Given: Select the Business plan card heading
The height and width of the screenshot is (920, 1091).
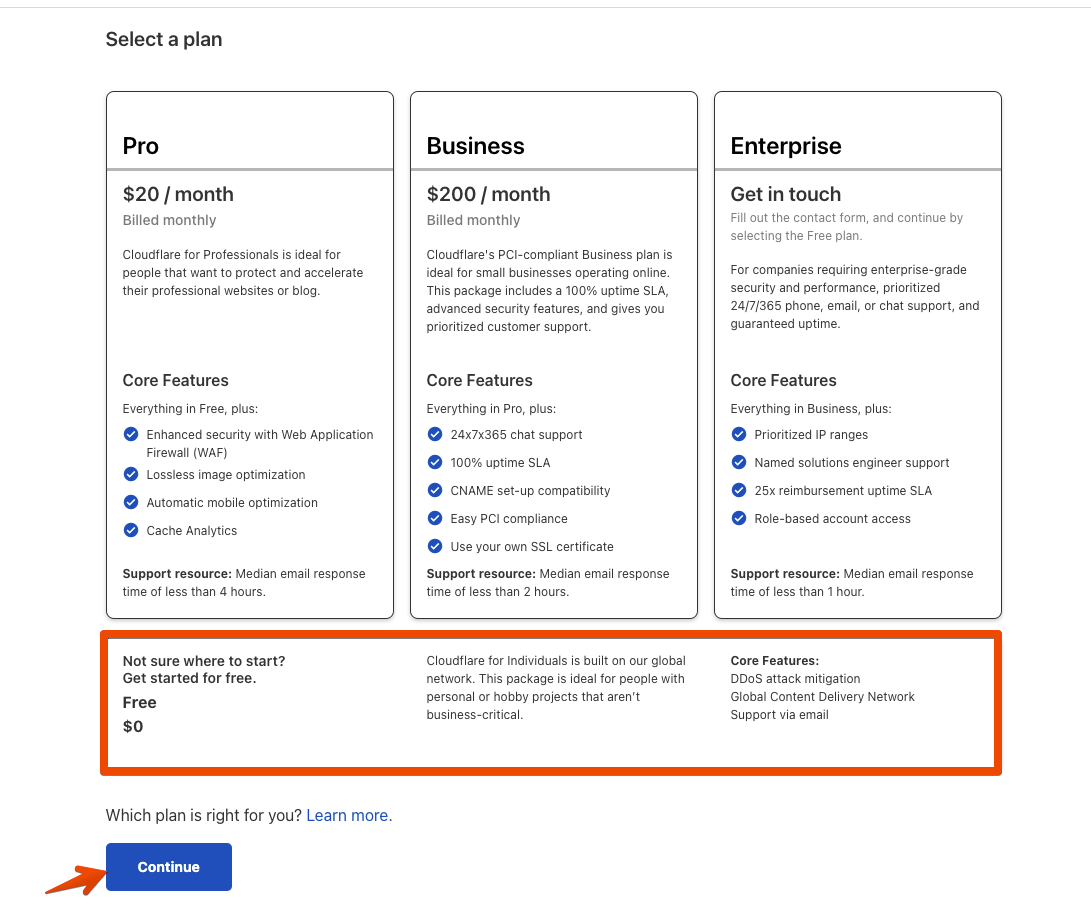Looking at the screenshot, I should [475, 146].
